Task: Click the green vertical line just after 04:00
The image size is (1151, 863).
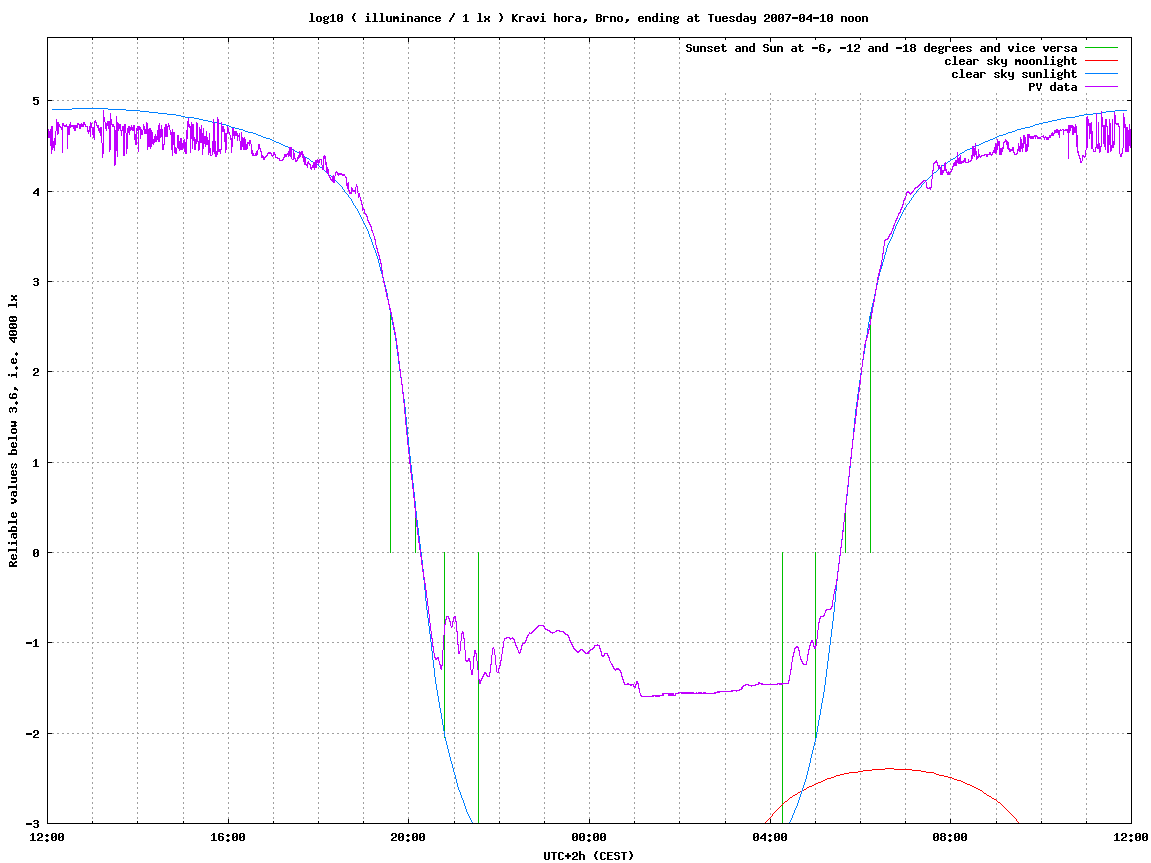Action: 783,688
